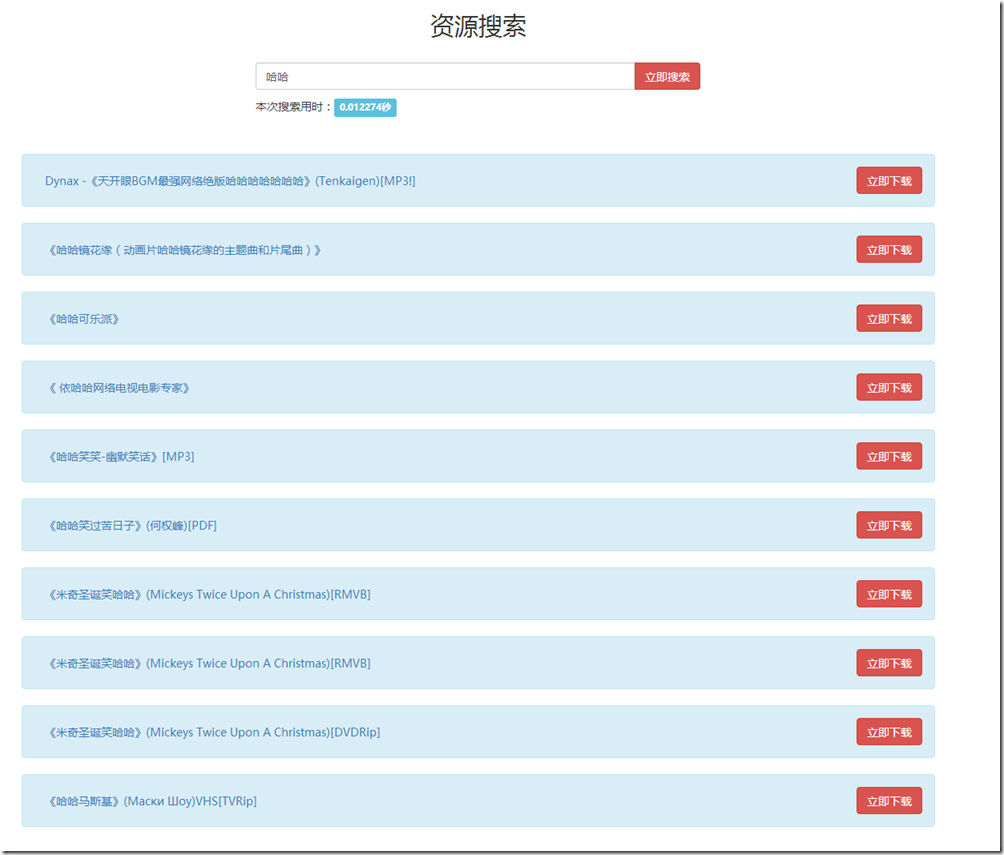Select the 《哈哈可乐派》 result title

pos(83,319)
